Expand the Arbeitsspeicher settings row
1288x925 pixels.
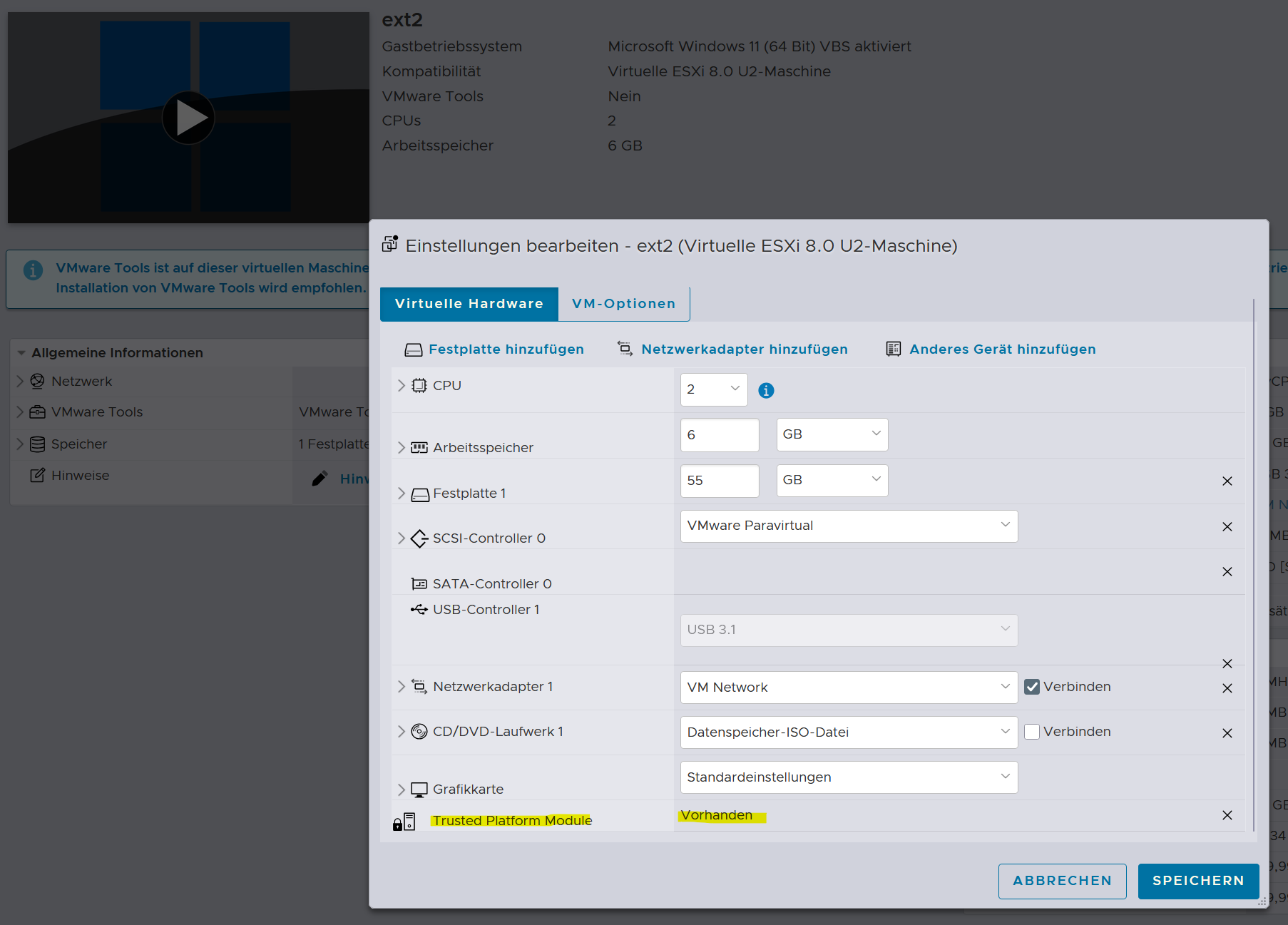coord(402,448)
